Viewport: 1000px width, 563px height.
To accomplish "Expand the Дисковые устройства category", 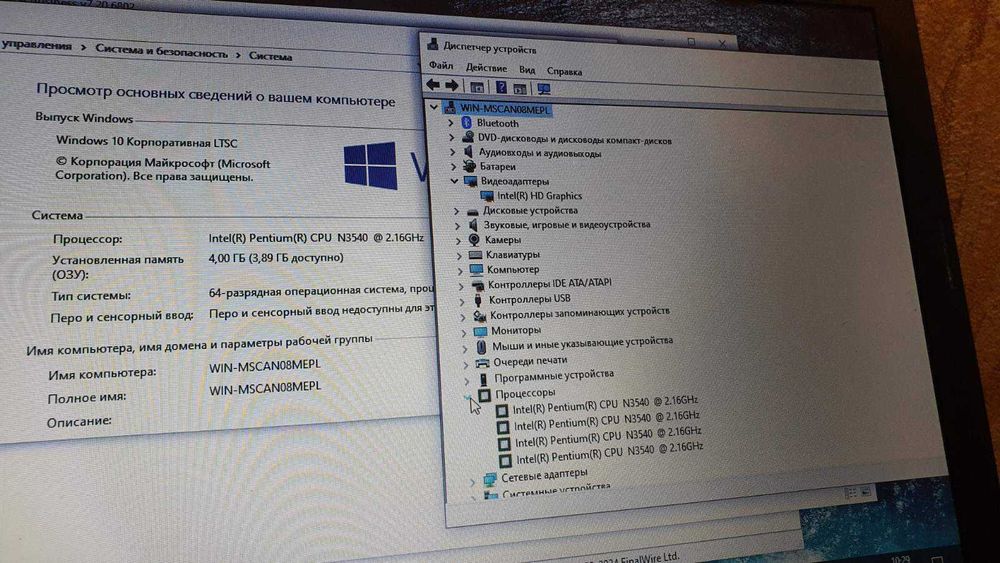I will pos(456,210).
